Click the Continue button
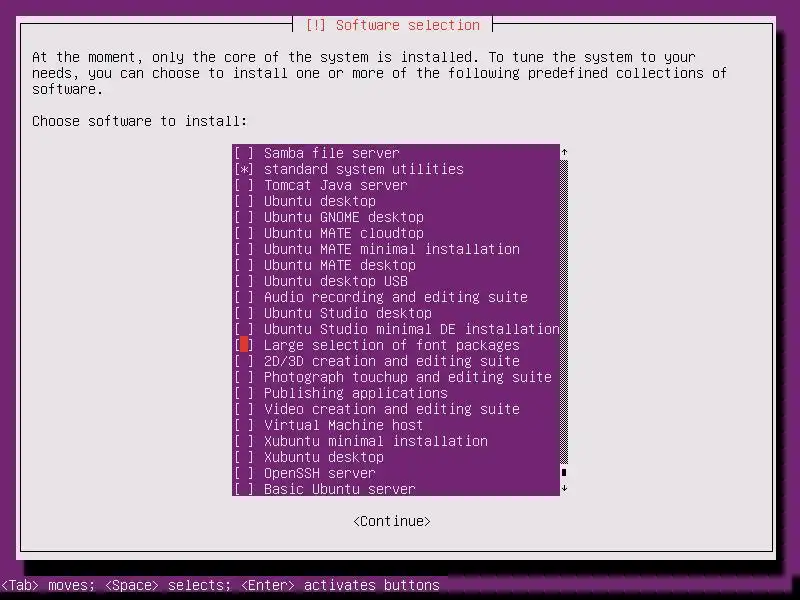 click(x=392, y=521)
